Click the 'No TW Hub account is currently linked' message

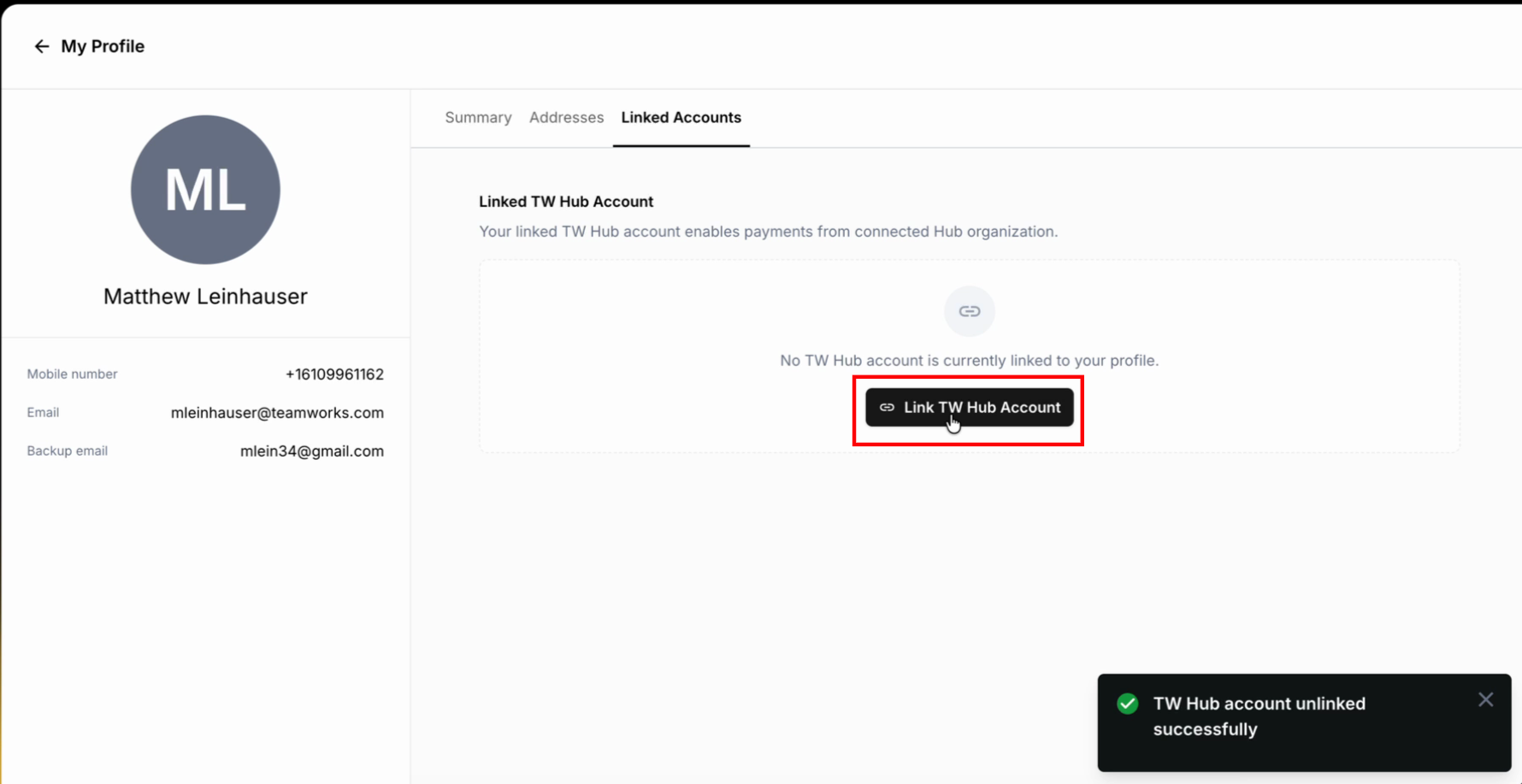969,361
